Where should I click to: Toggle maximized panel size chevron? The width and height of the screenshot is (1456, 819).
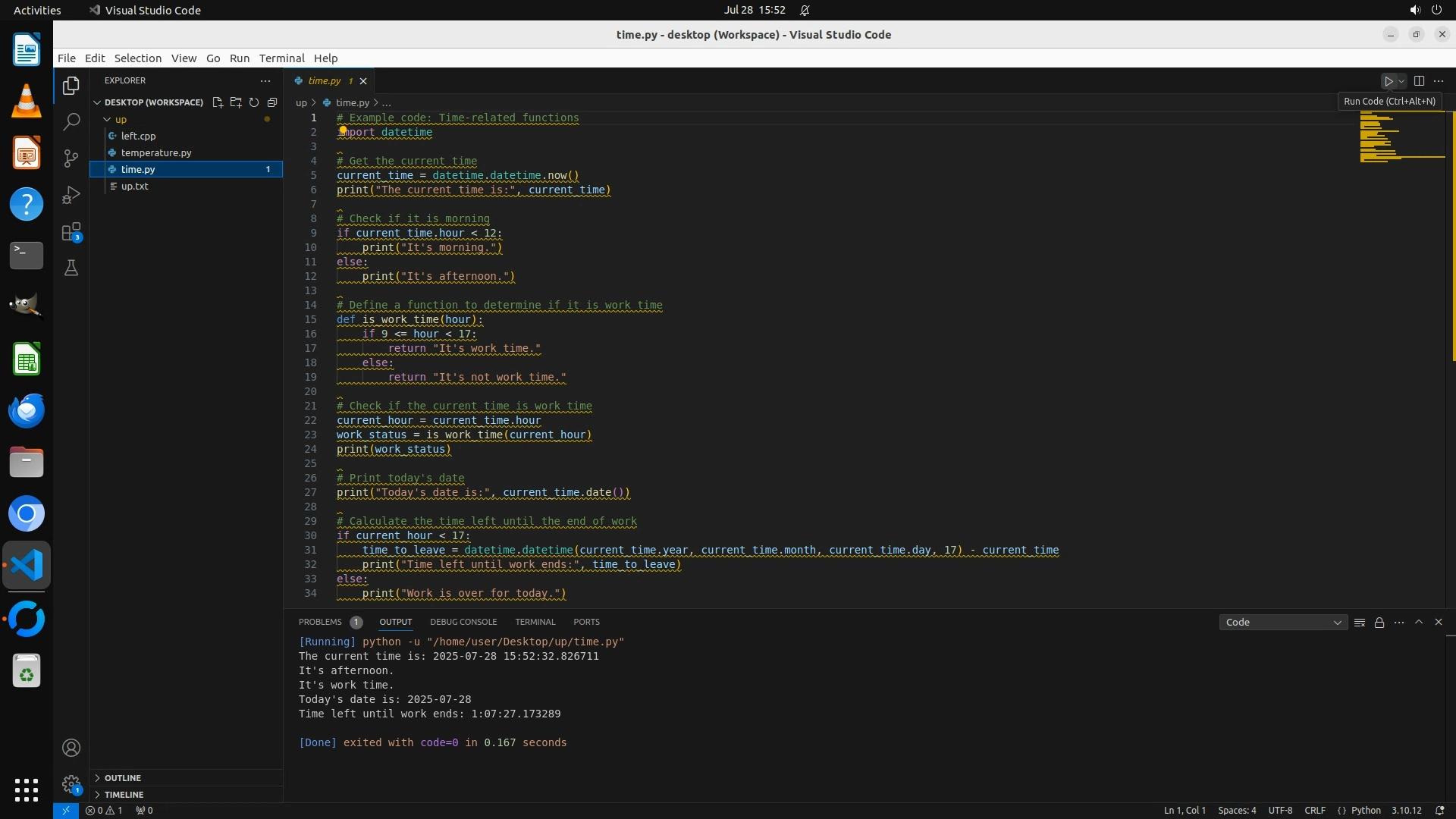1419,622
